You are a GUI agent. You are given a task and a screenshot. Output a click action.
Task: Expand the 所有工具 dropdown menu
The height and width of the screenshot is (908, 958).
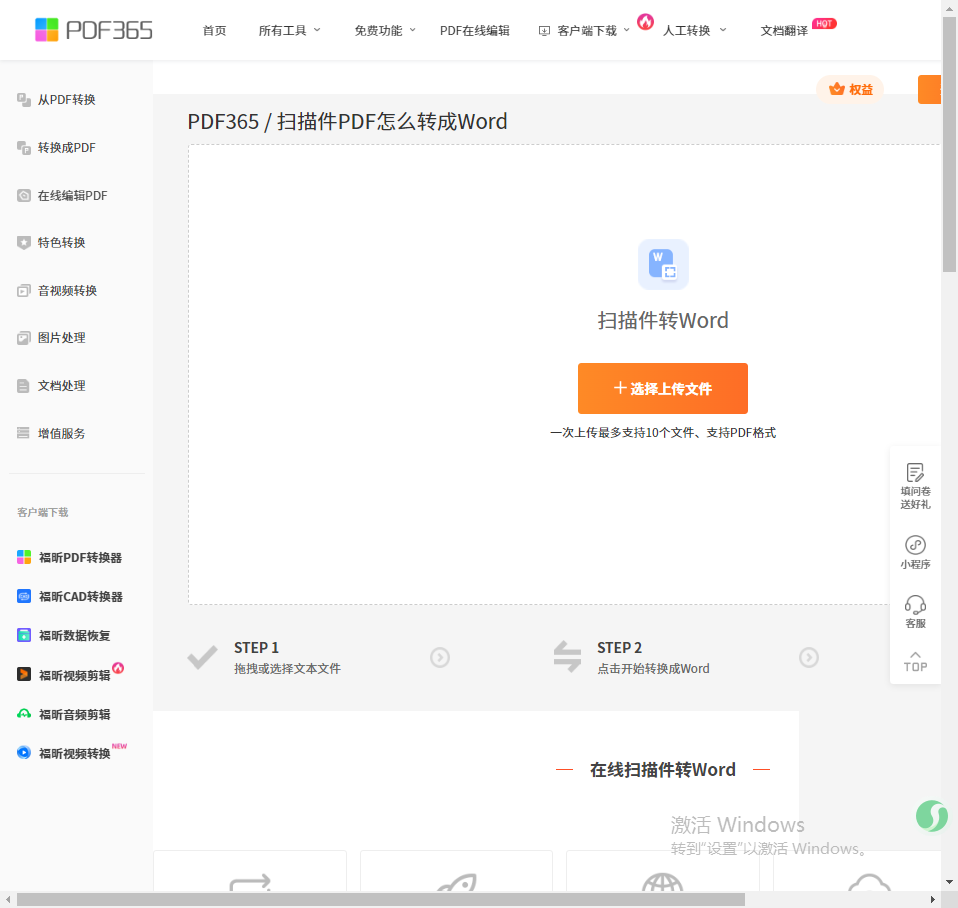(x=290, y=31)
